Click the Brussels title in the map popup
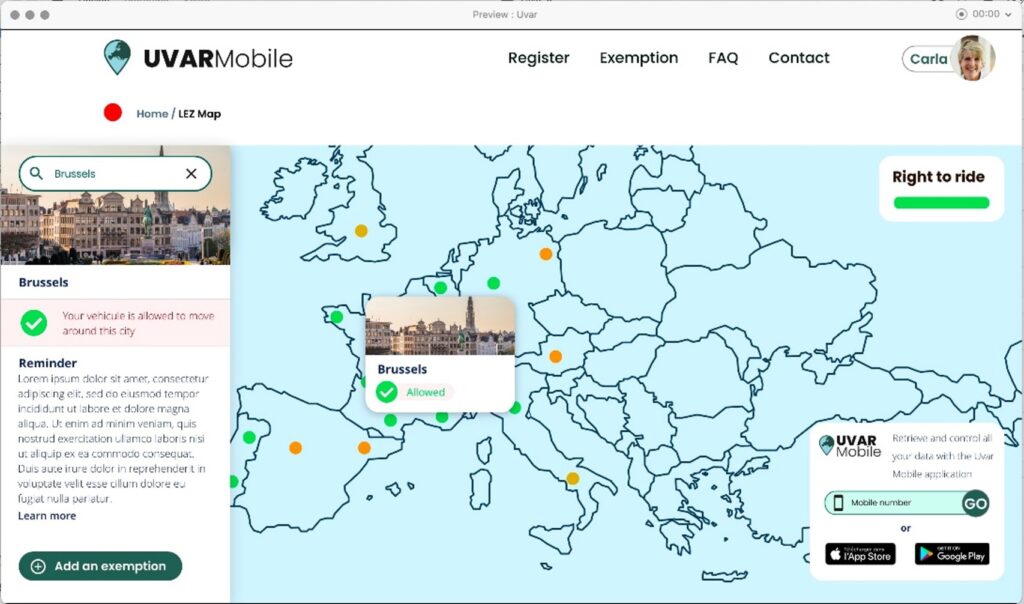 coord(402,369)
